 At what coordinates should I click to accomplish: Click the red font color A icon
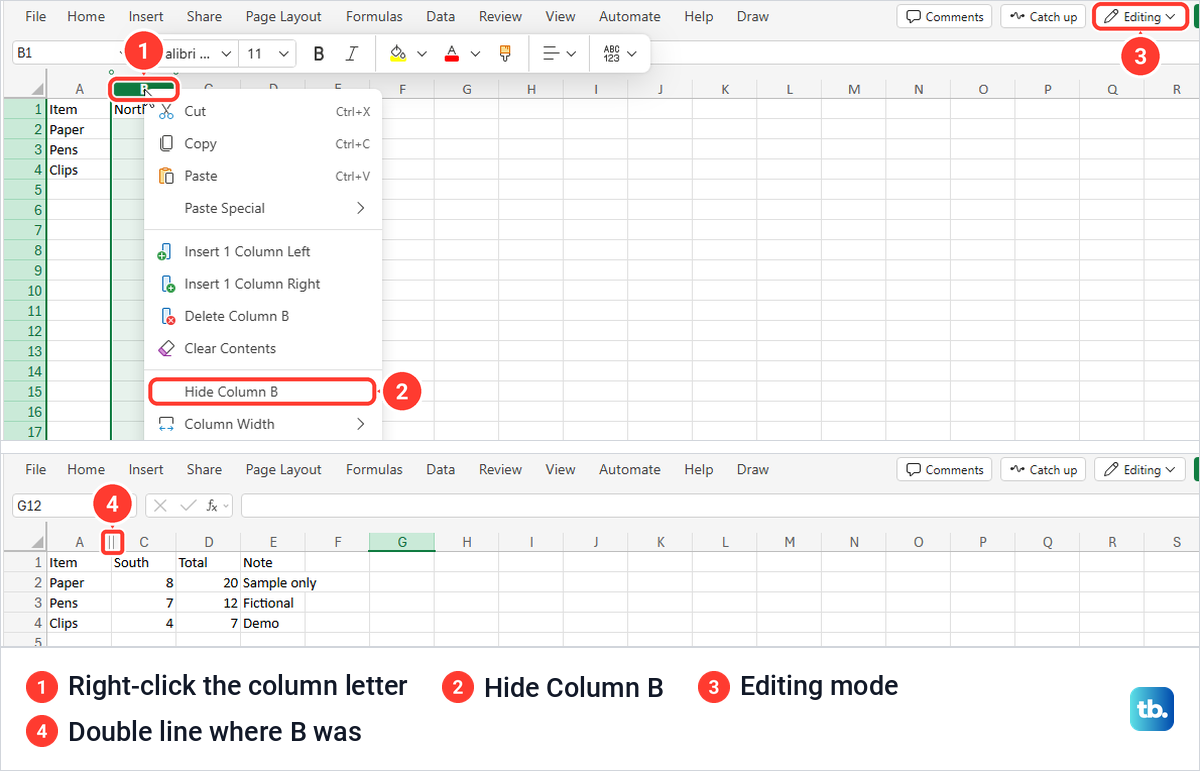pyautogui.click(x=452, y=53)
